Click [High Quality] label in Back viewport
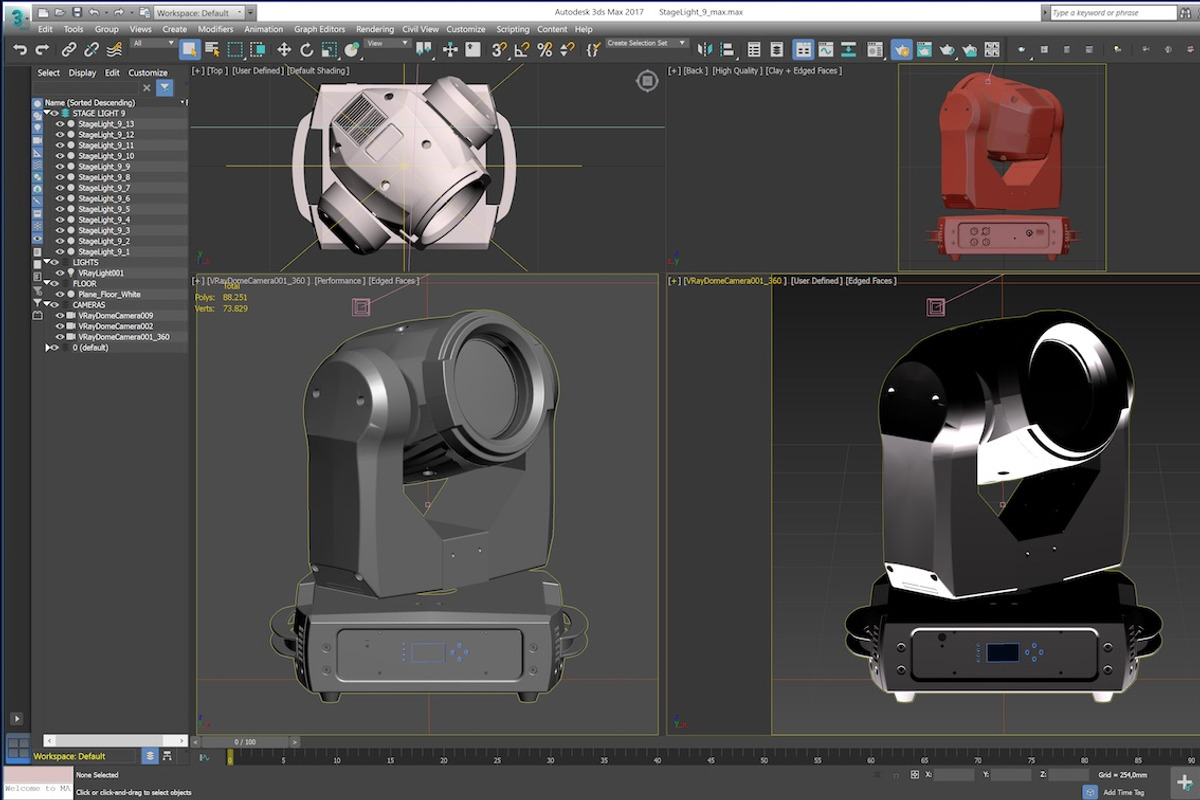 736,71
